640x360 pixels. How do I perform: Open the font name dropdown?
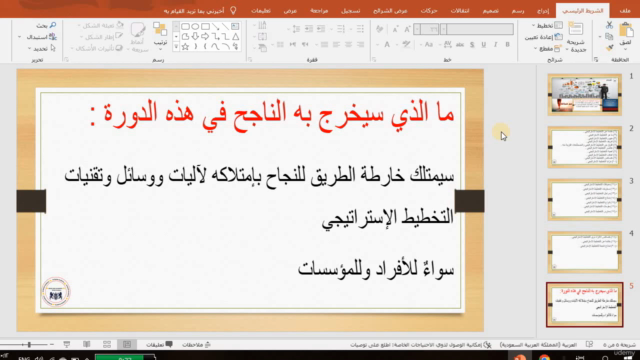tap(444, 29)
